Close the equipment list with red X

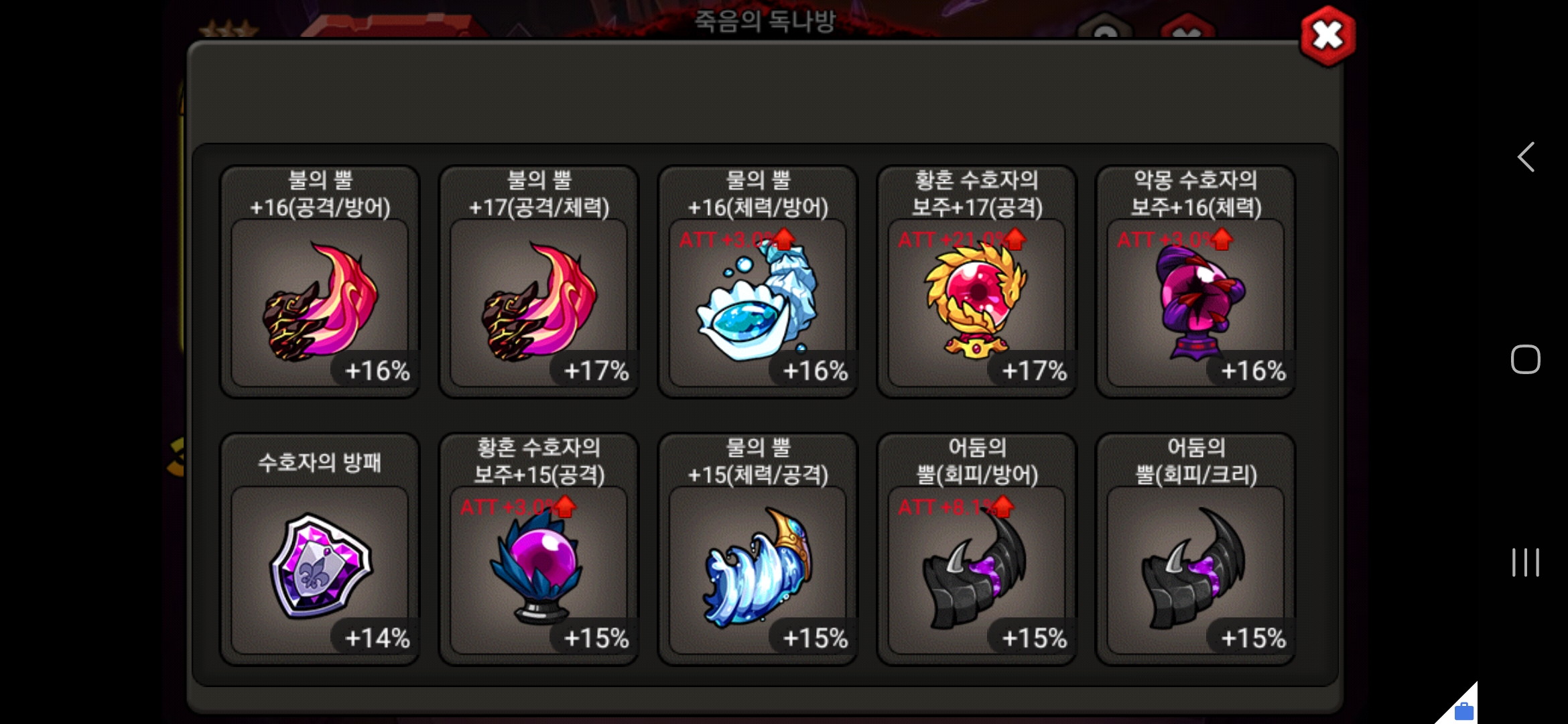1327,36
